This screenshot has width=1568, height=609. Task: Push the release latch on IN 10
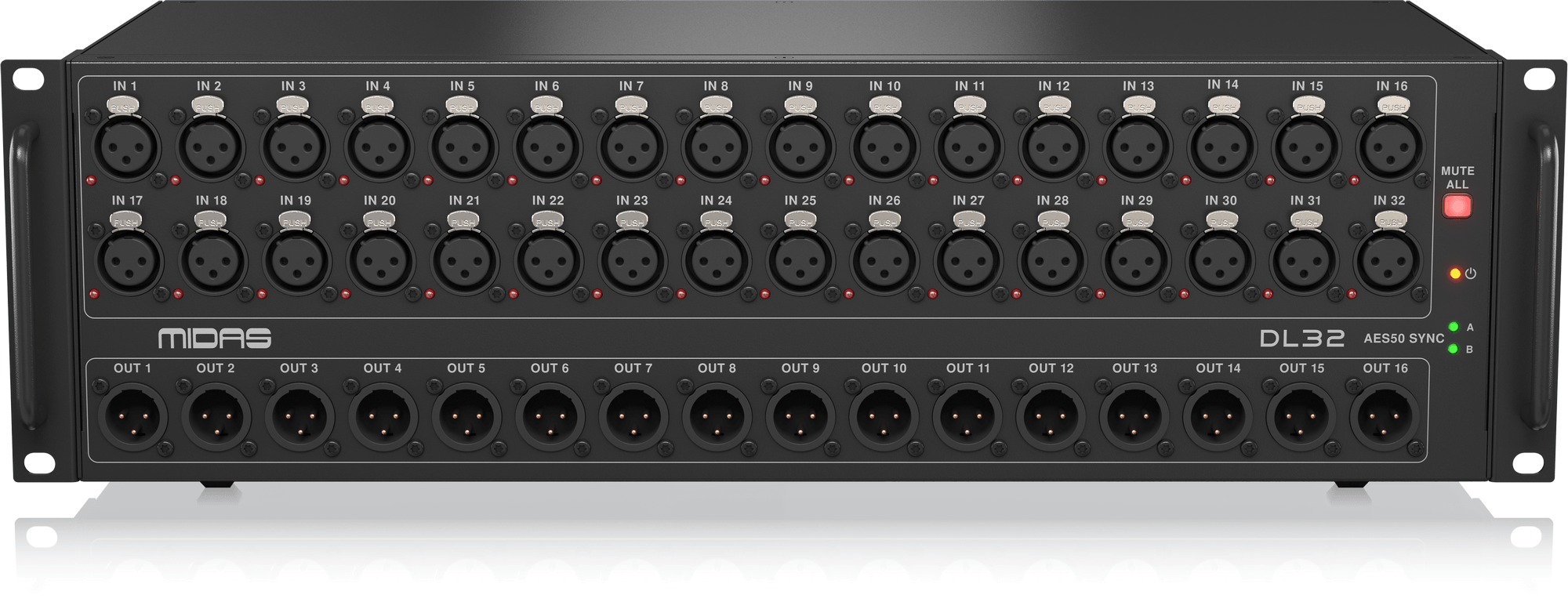(884, 106)
